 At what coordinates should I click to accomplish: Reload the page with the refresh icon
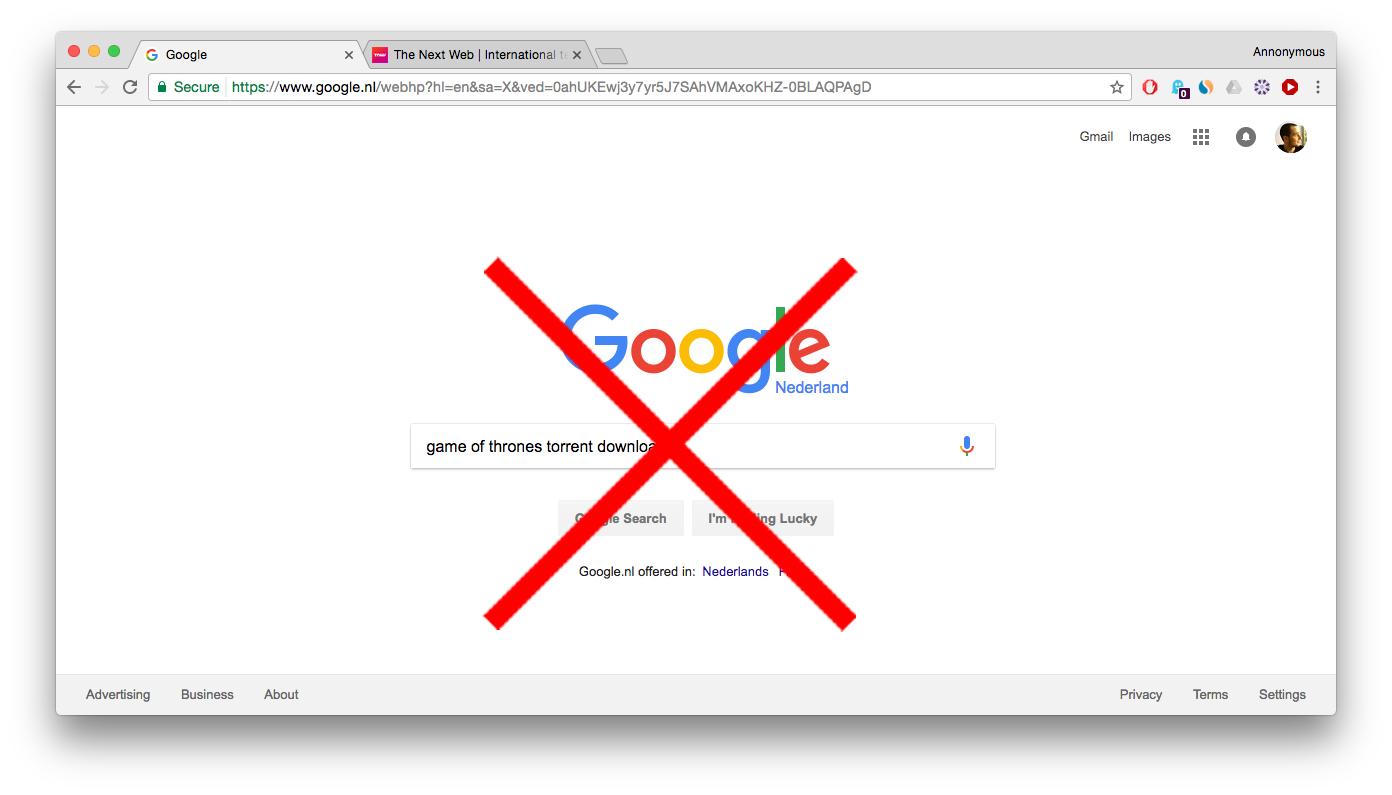(x=130, y=87)
